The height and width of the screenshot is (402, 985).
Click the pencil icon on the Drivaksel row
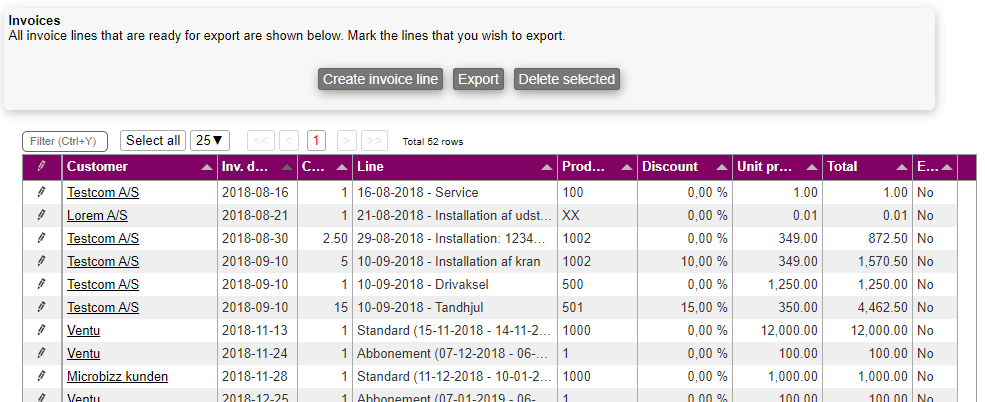(x=41, y=284)
